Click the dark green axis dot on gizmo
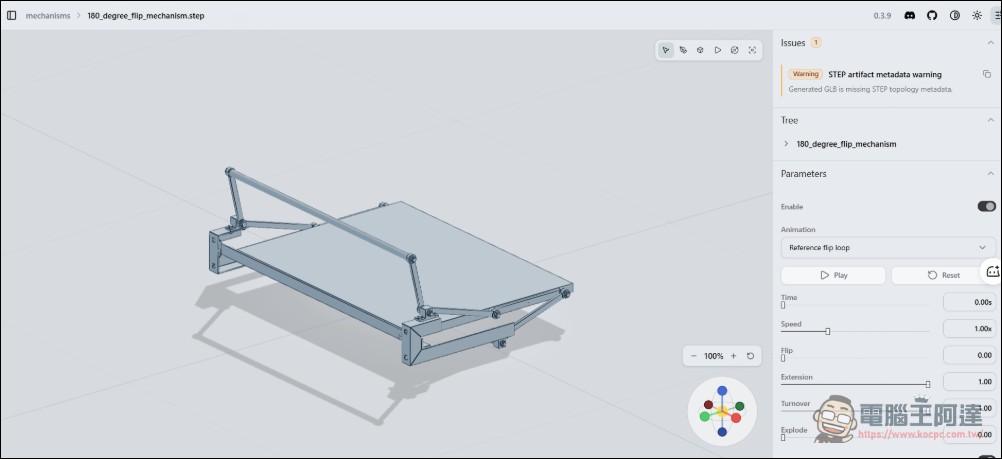1002x459 pixels. point(740,405)
